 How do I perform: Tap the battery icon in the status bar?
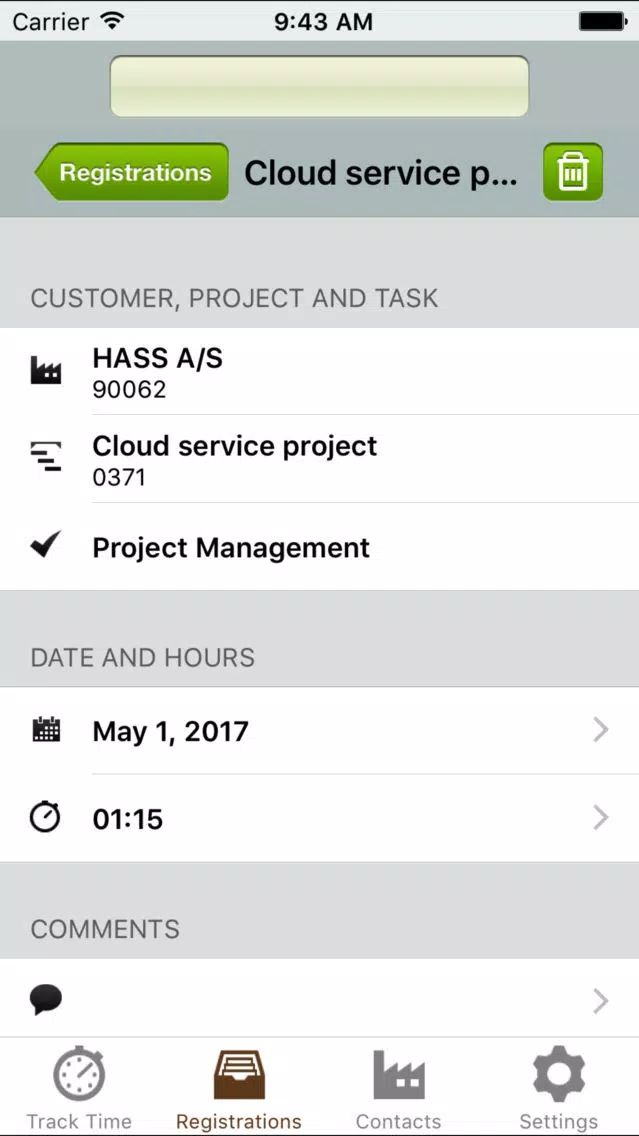603,21
